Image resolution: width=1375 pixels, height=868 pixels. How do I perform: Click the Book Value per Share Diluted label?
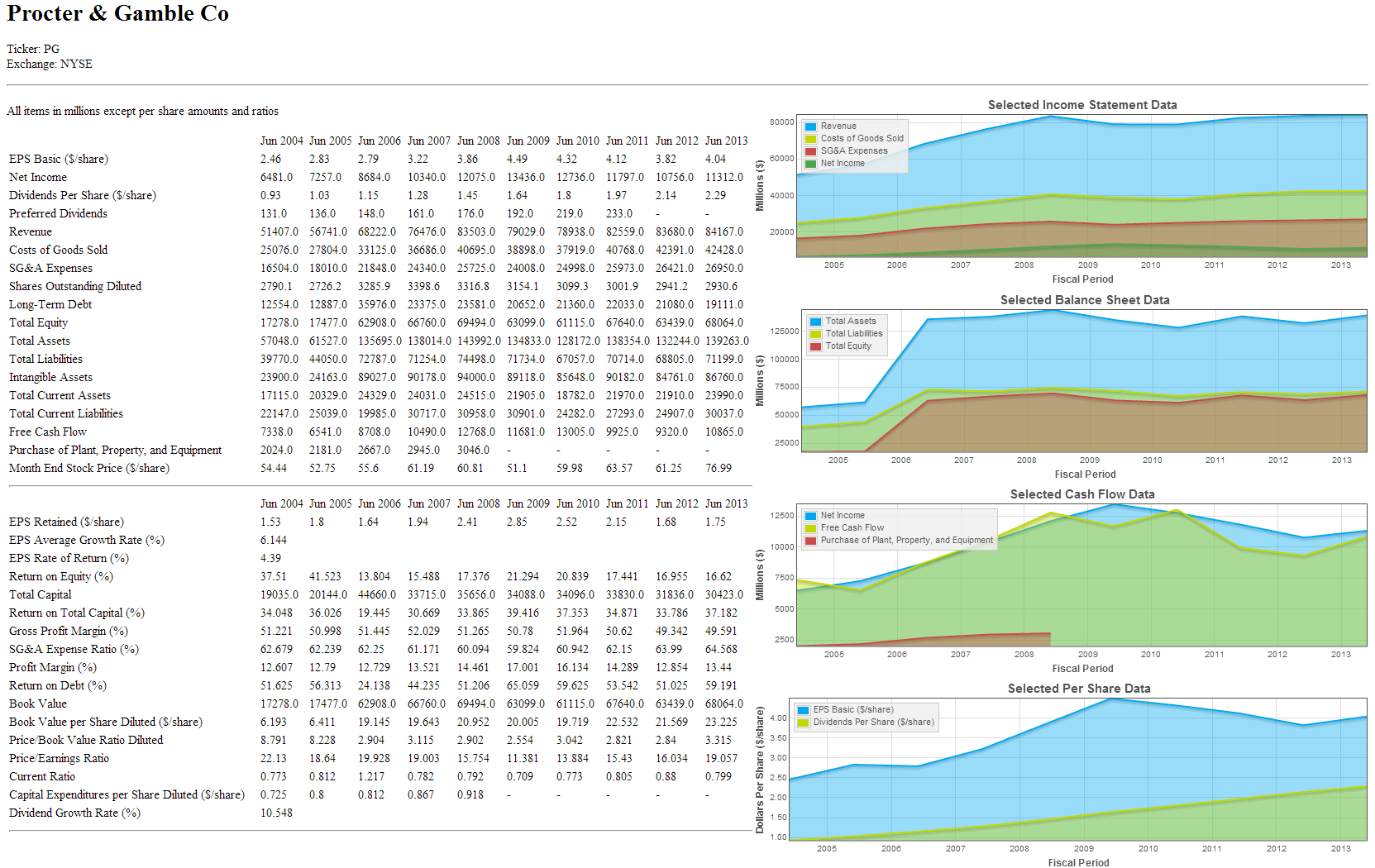(106, 722)
